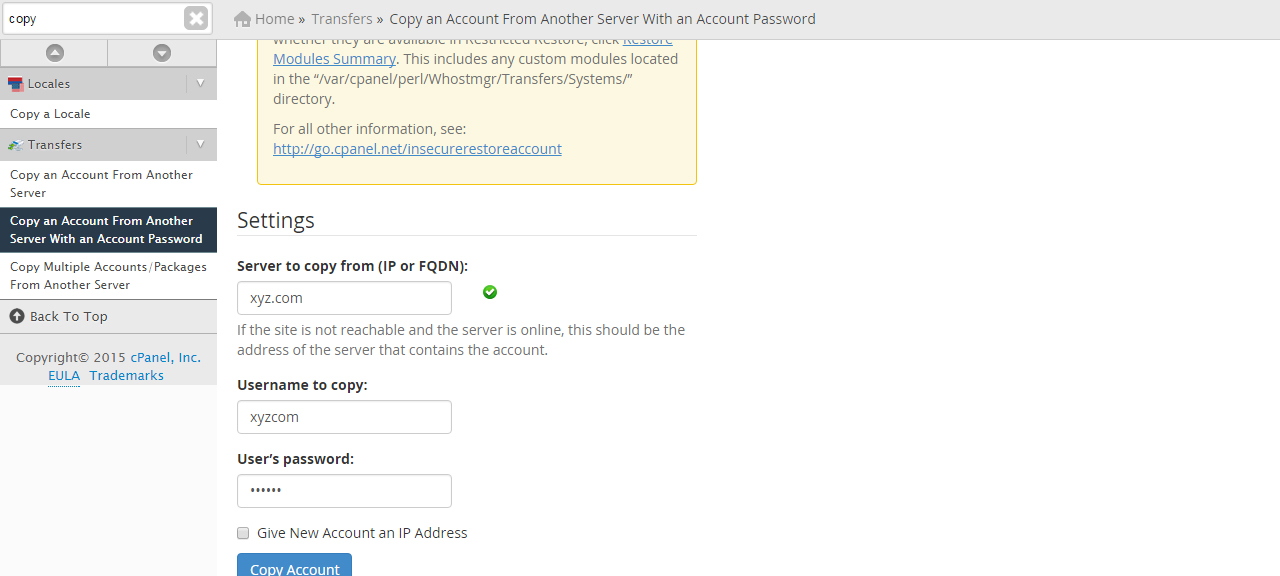Open Copy an Account From Another Server
1280x576 pixels.
point(101,184)
